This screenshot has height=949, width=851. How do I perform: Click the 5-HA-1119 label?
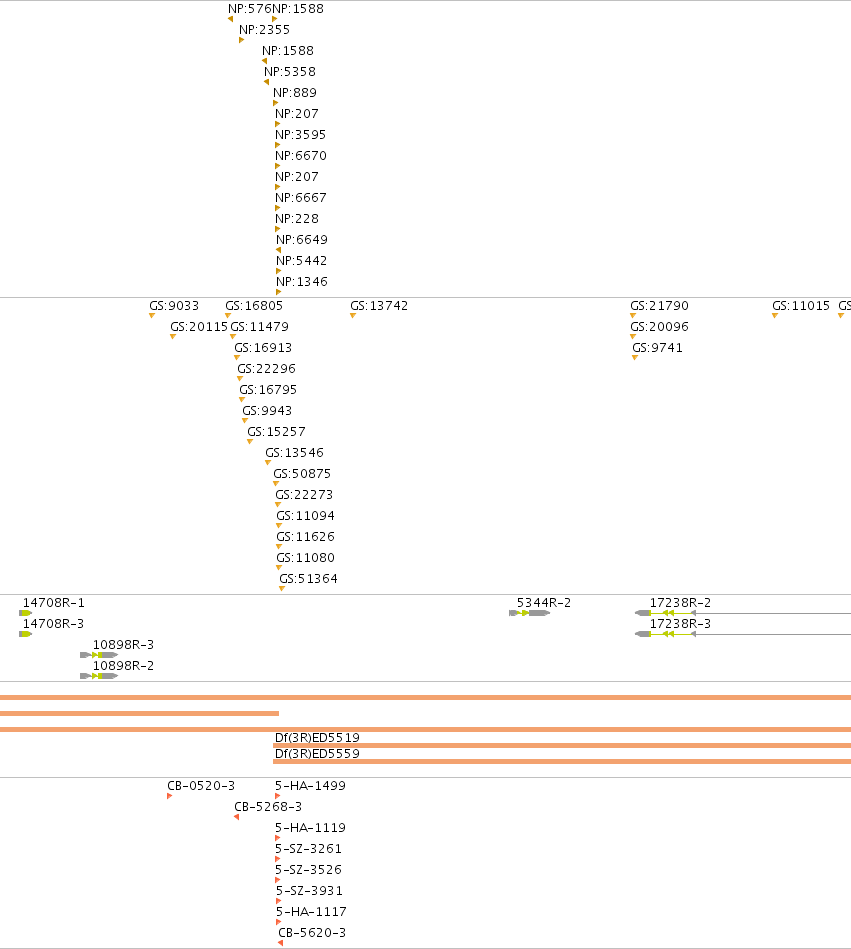pyautogui.click(x=310, y=827)
